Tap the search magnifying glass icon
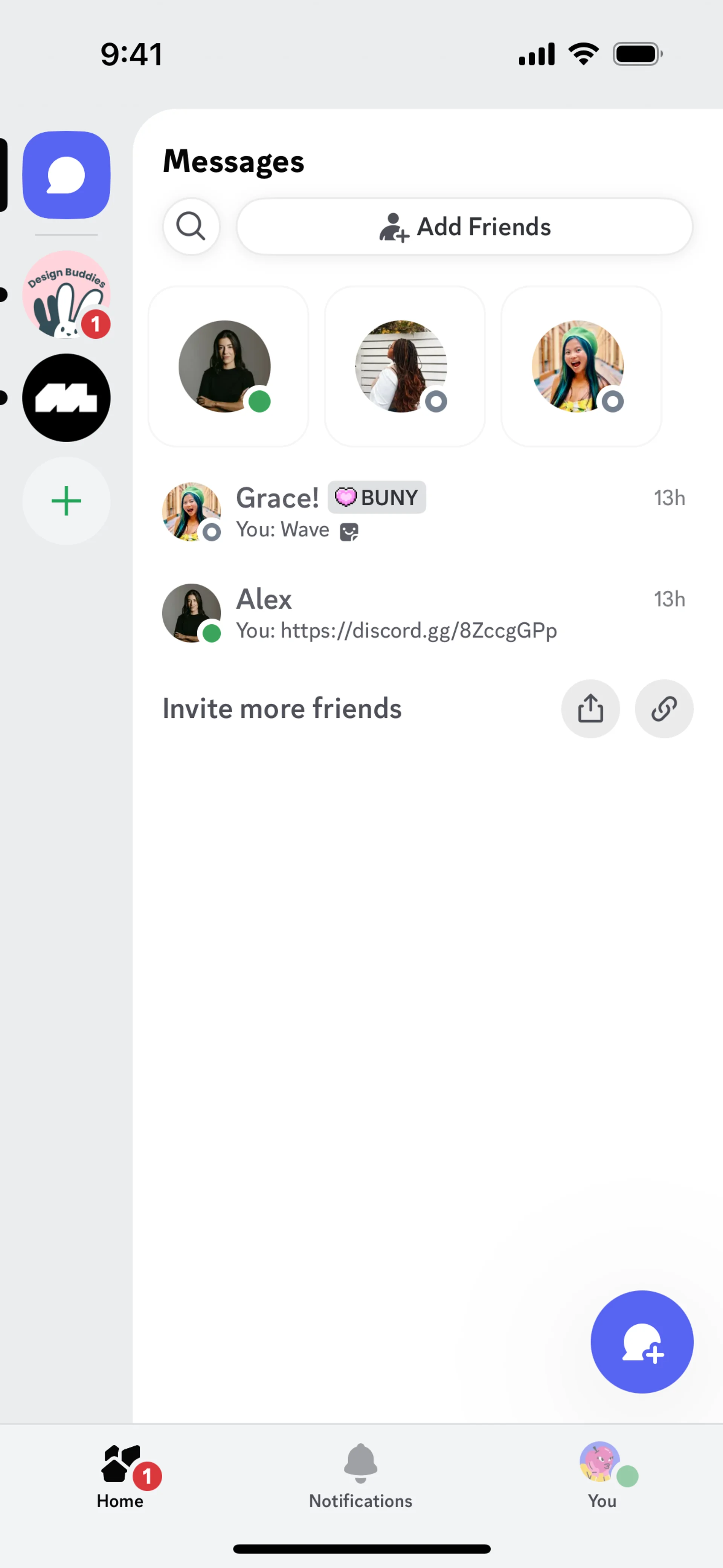The width and height of the screenshot is (723, 1568). coord(191,226)
